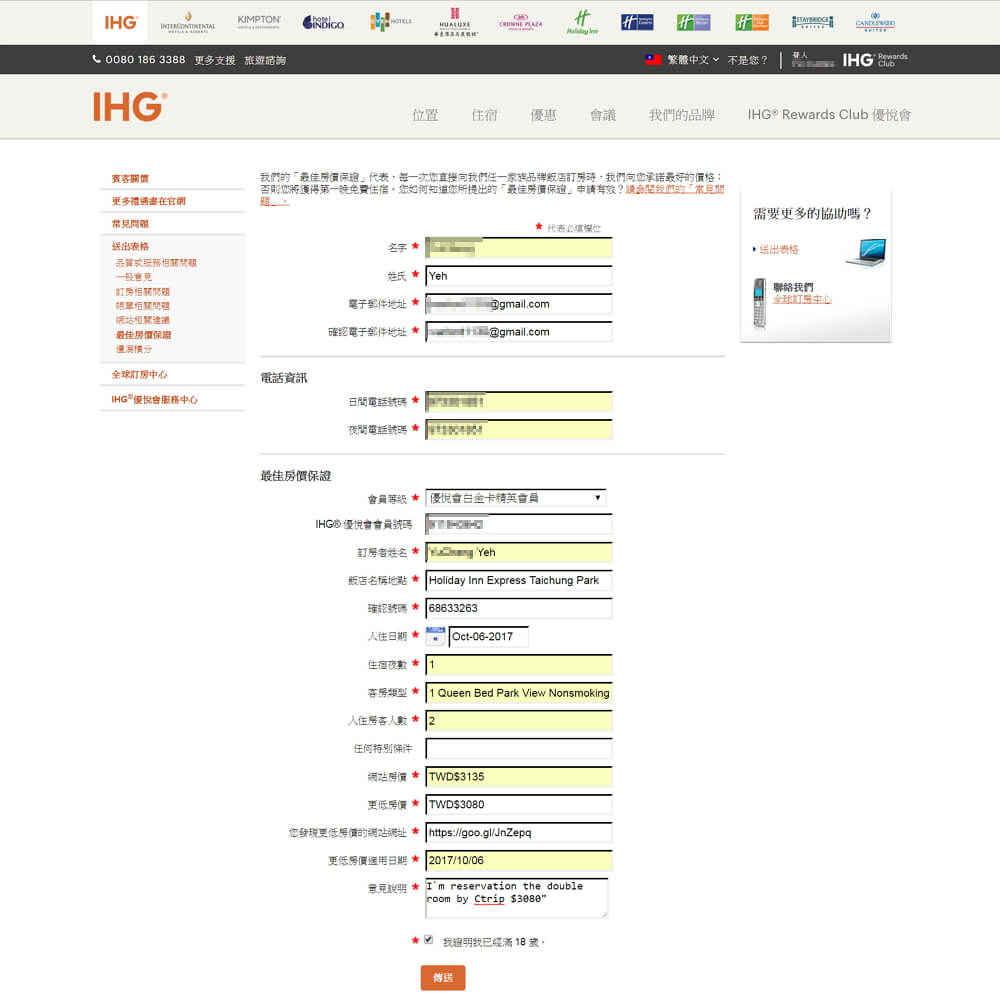Toggle the 我證明我已經滿 18 歲 checkbox
1000x1007 pixels.
[x=428, y=940]
